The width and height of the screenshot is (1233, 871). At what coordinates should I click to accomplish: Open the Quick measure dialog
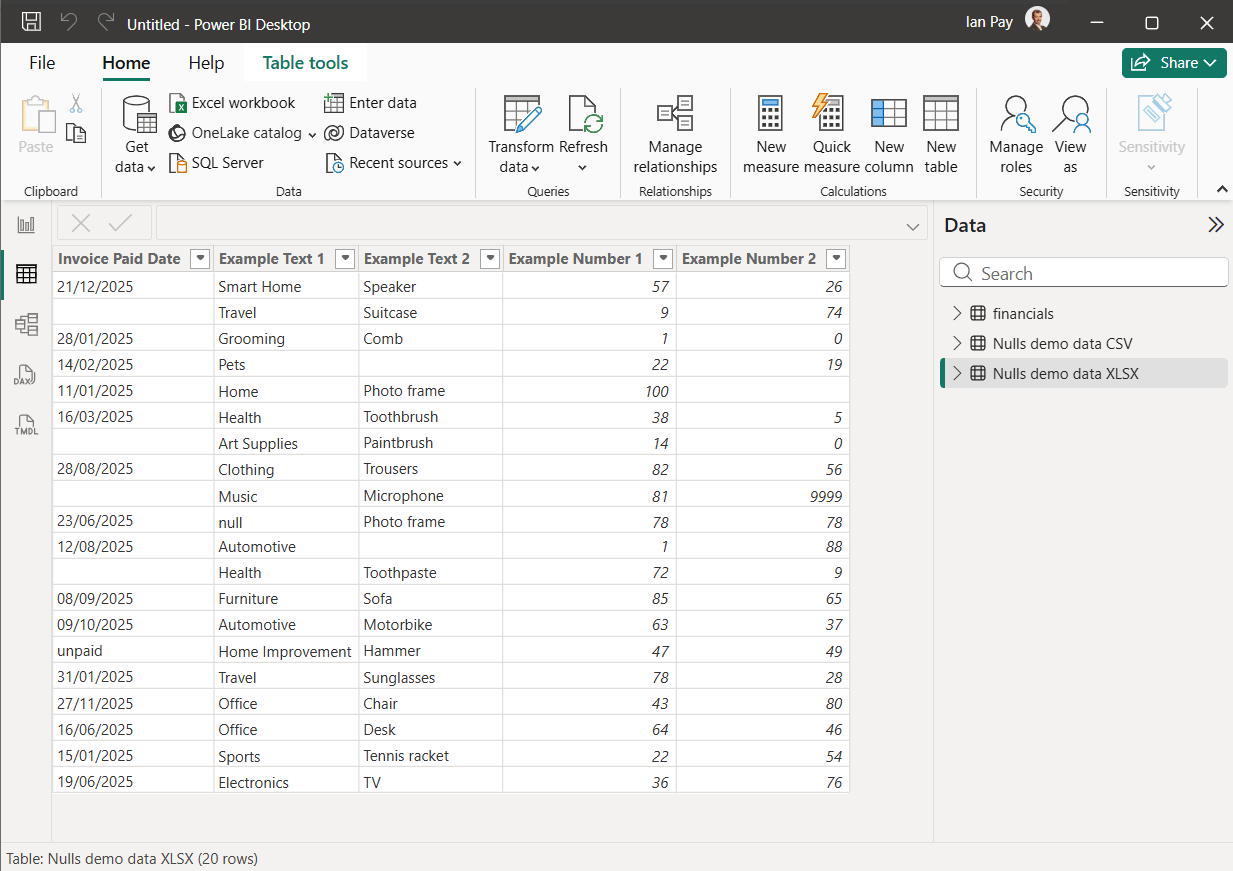(x=830, y=133)
